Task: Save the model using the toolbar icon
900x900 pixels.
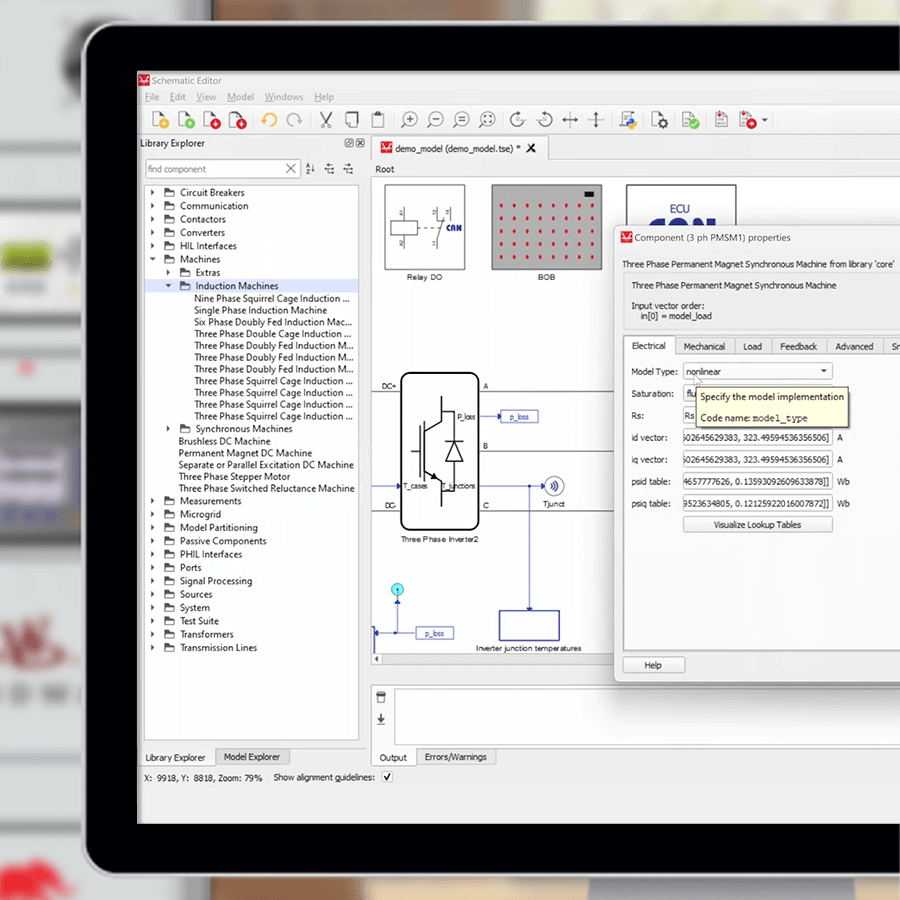Action: coord(212,120)
